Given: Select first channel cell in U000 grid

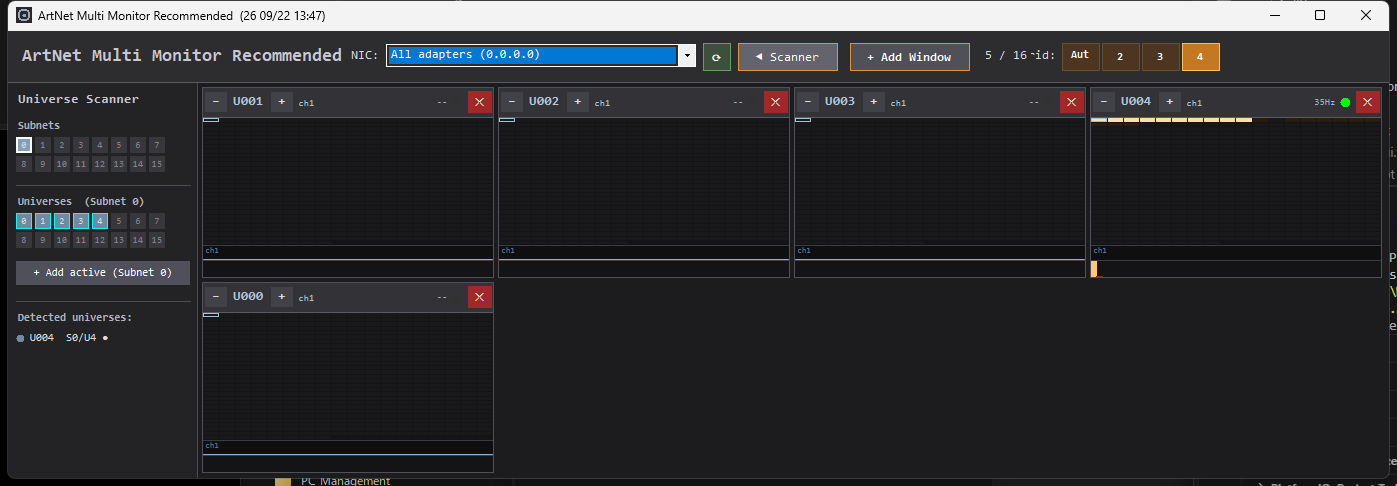Looking at the screenshot, I should pyautogui.click(x=210, y=315).
